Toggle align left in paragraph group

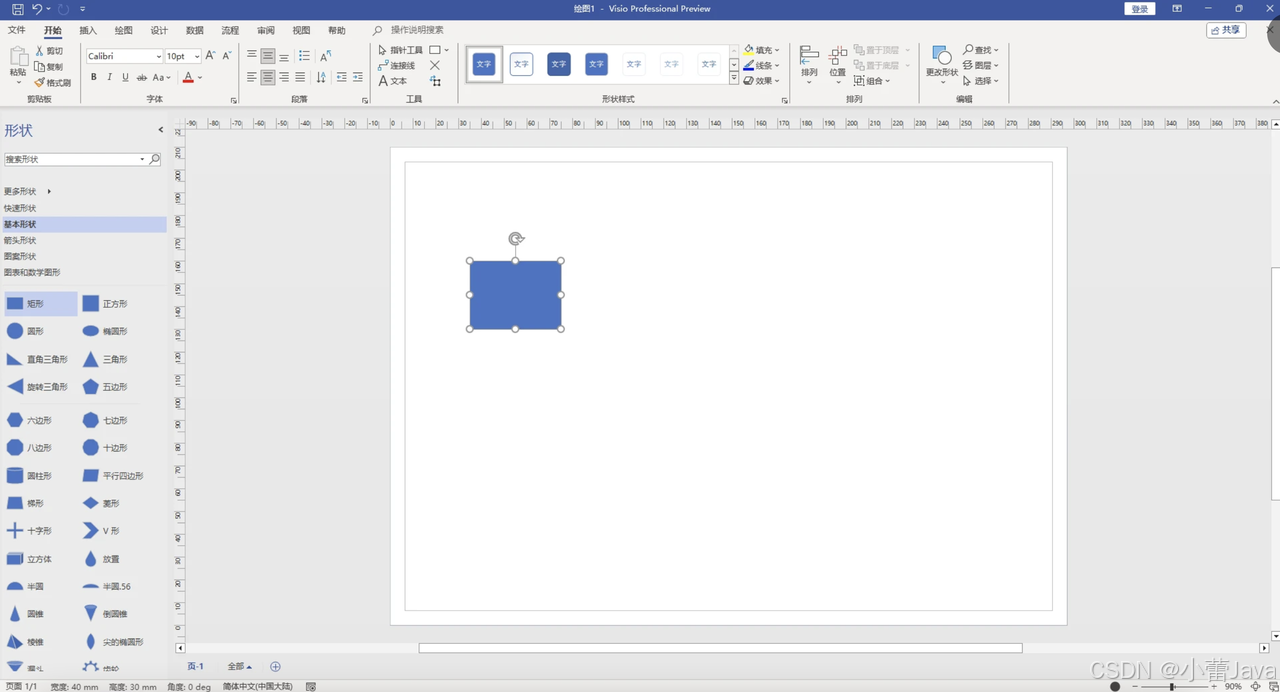(x=252, y=77)
